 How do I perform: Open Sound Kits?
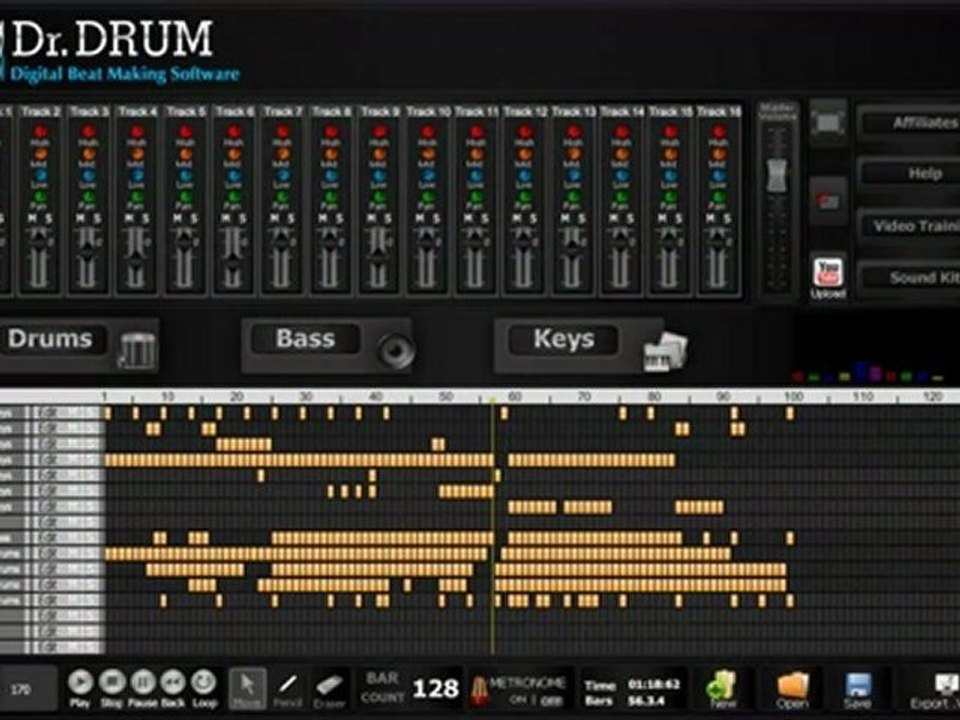pyautogui.click(x=911, y=278)
